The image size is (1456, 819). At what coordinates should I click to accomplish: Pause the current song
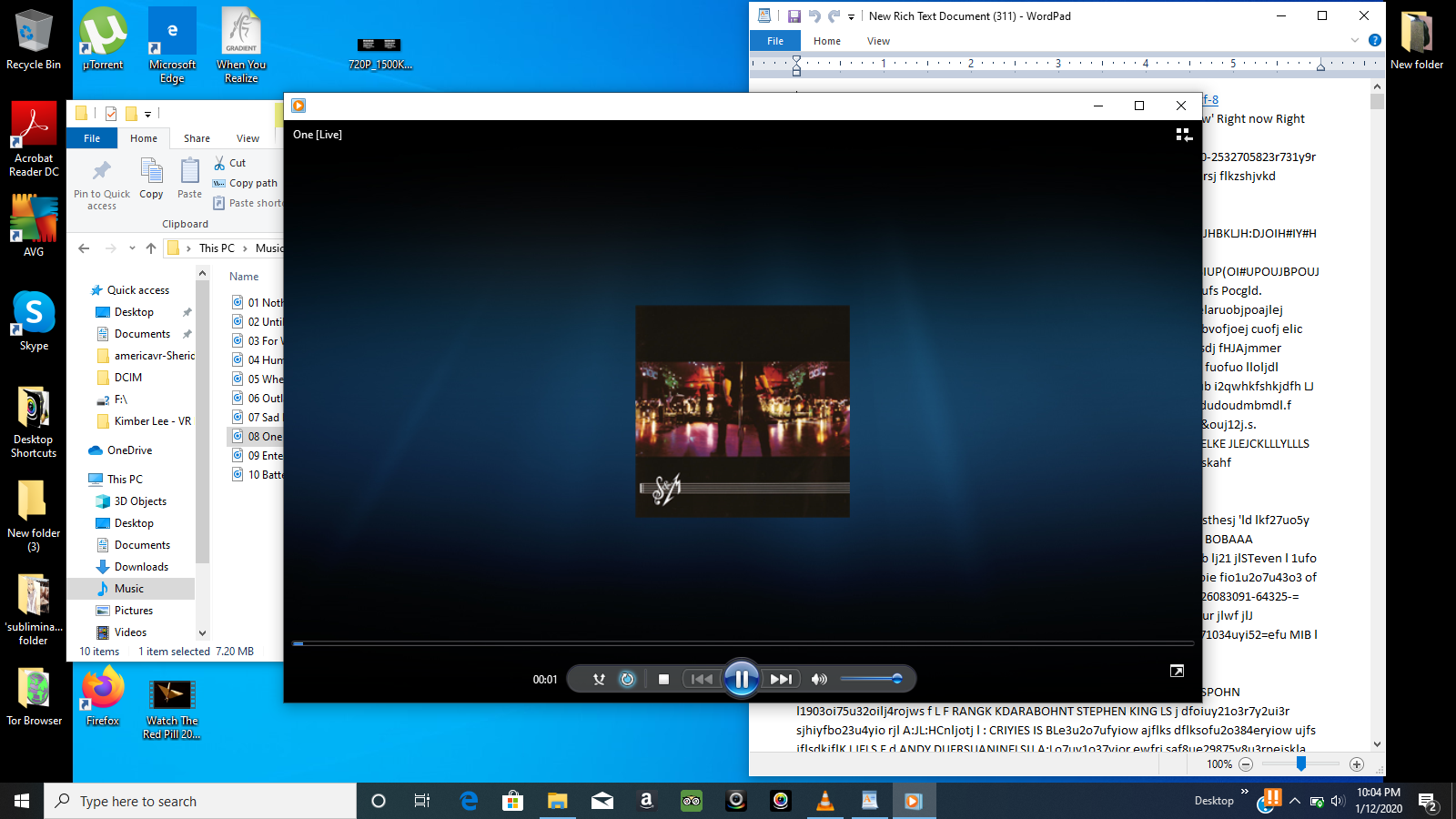pos(742,679)
